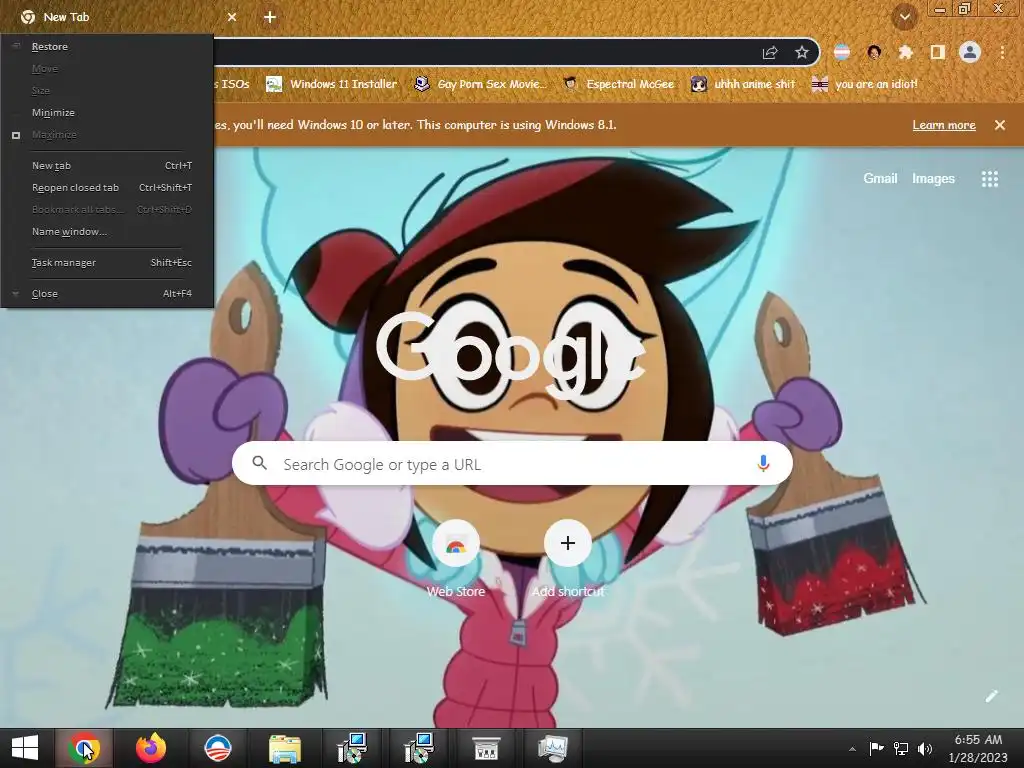
Task: Click the second installer taskbar icon
Action: pos(419,748)
